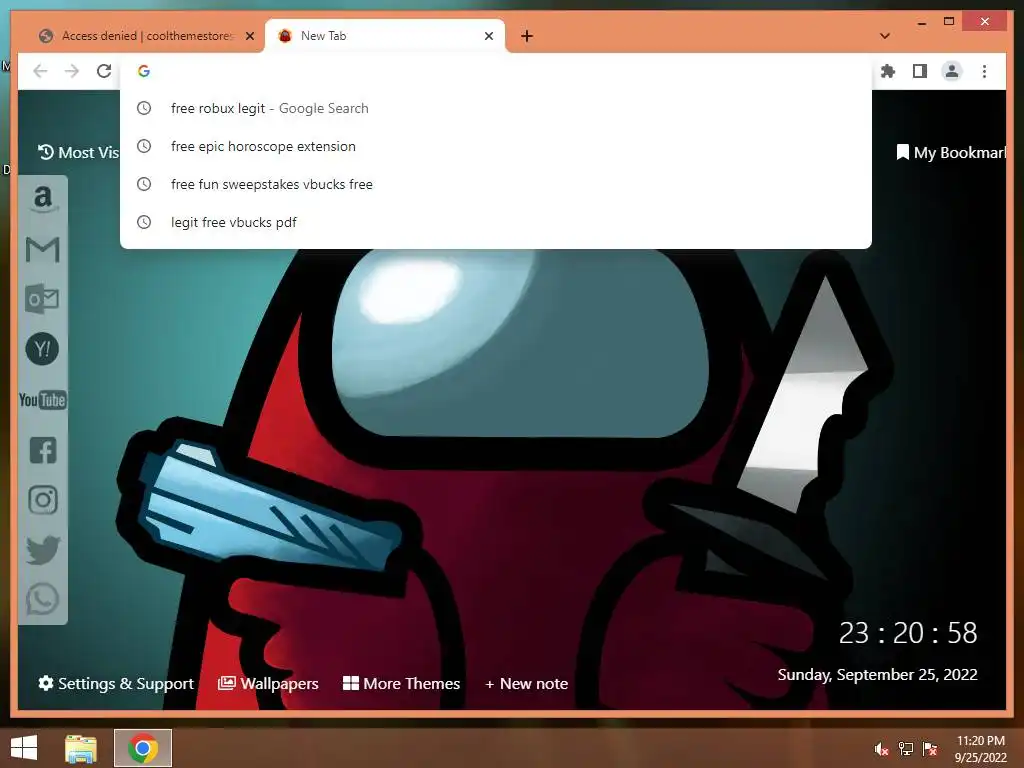The height and width of the screenshot is (768, 1024).
Task: Open the Windows Start button
Action: [x=24, y=748]
